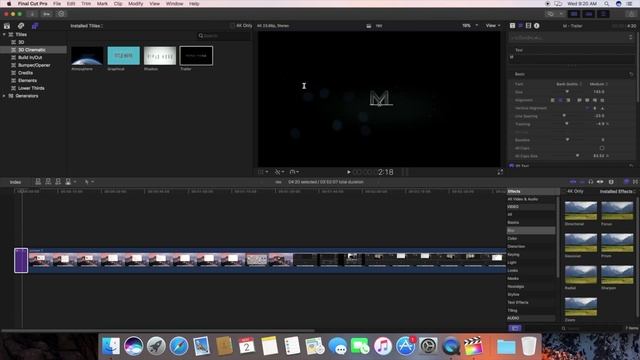
Task: Click the Insert clip edit icon
Action: [x=48, y=182]
